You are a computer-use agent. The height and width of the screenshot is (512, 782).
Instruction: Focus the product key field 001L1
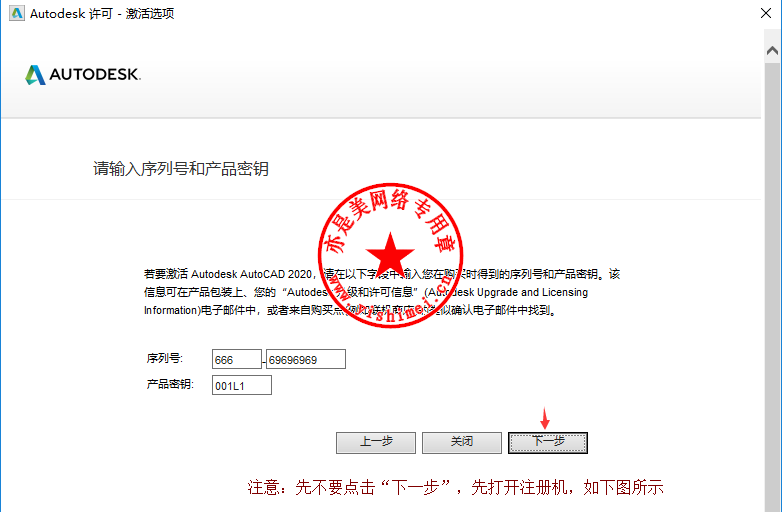(x=242, y=385)
